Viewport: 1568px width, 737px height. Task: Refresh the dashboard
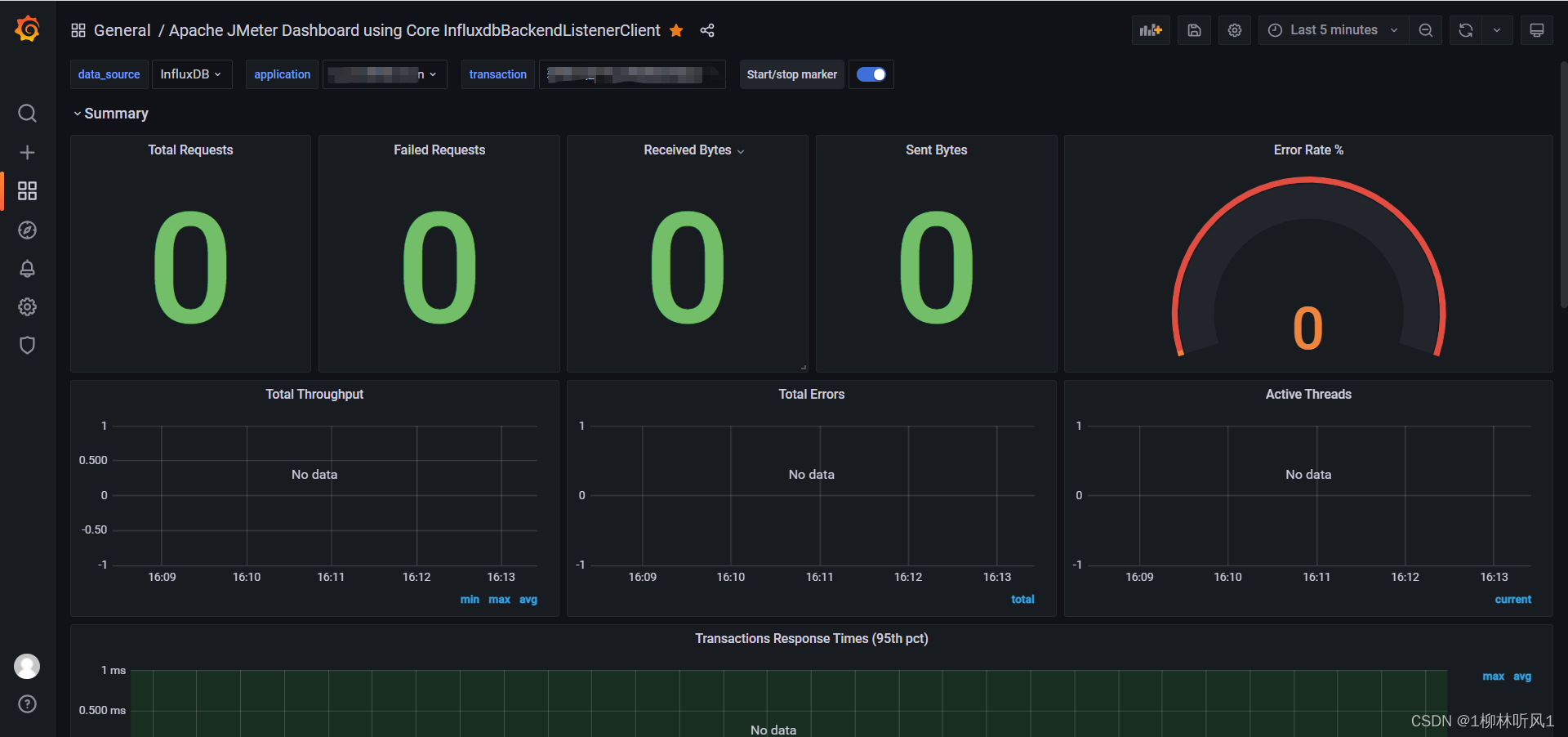[1466, 30]
